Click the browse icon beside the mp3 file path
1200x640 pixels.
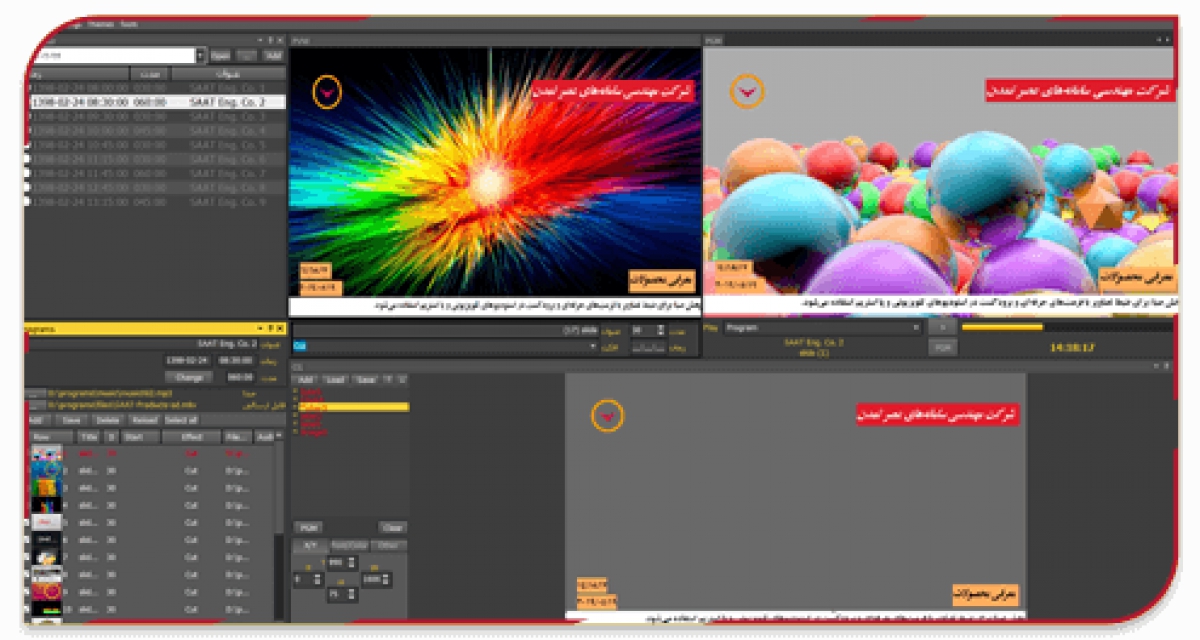click(x=35, y=394)
